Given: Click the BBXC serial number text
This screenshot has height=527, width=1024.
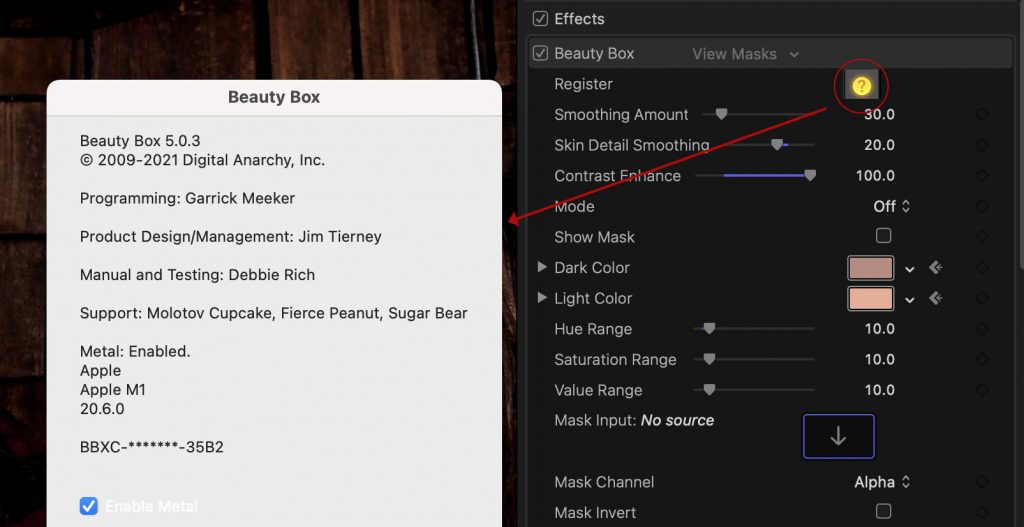Looking at the screenshot, I should 152,447.
